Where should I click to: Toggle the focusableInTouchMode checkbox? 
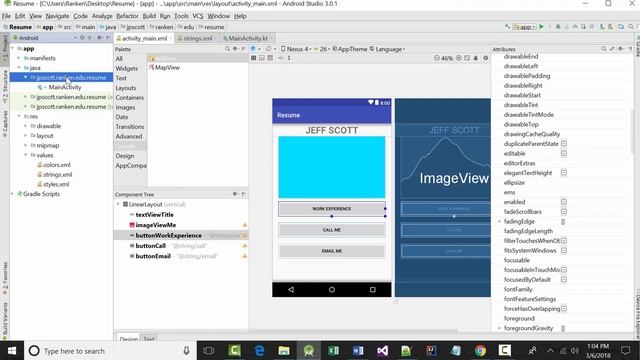point(564,270)
